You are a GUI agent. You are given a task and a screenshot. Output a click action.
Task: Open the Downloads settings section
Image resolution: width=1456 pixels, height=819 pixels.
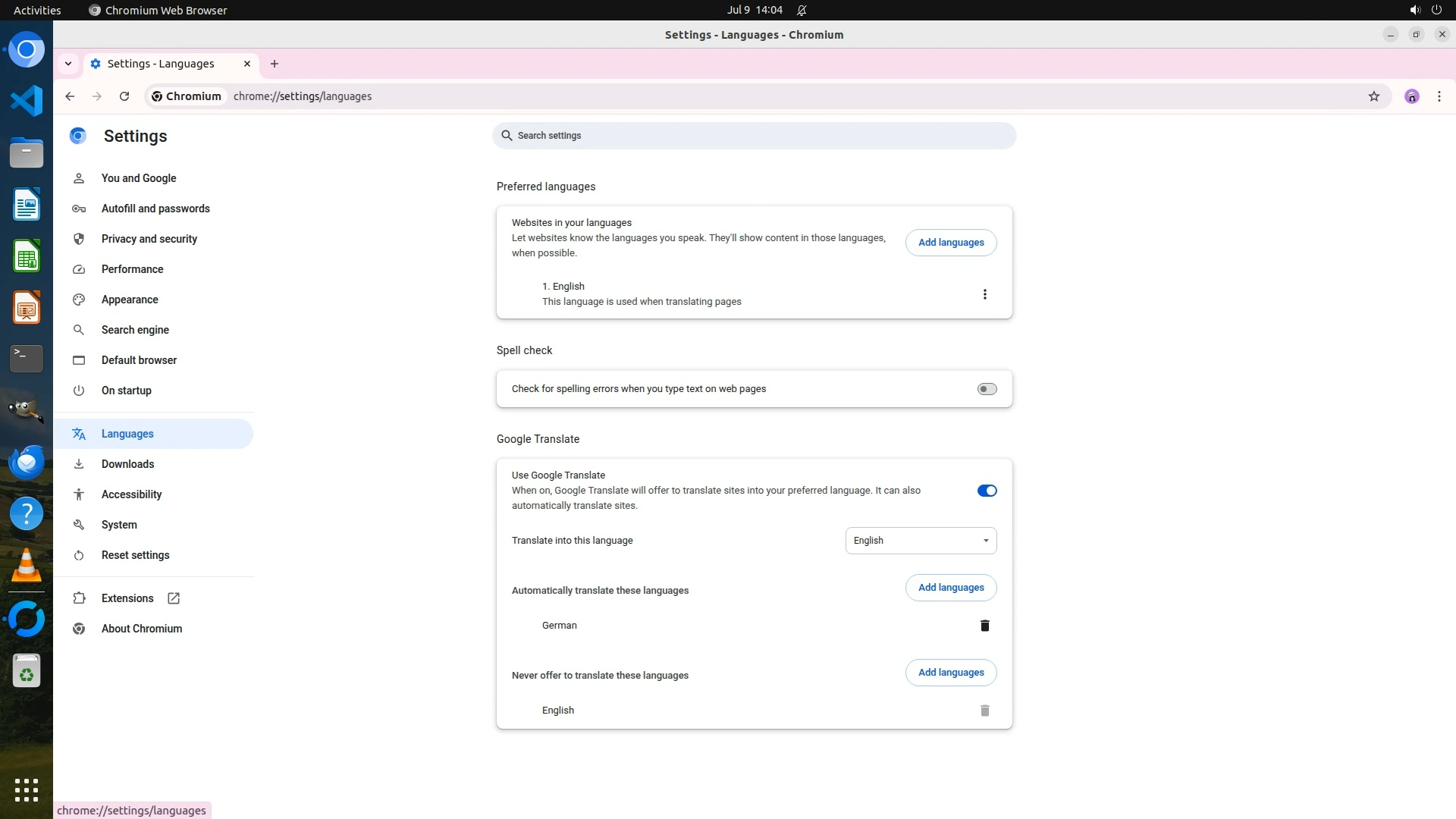(127, 464)
